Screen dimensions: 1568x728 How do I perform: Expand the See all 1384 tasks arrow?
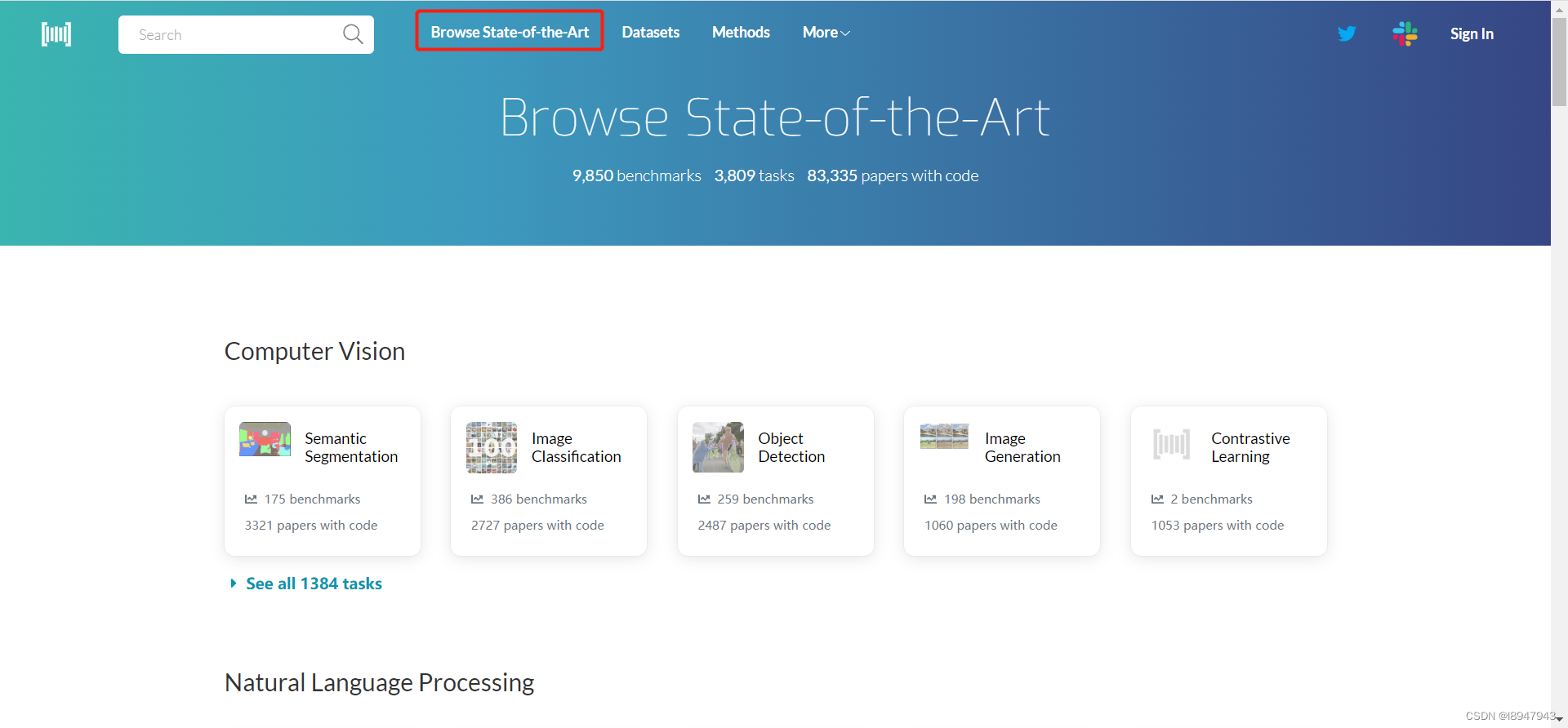pos(234,584)
